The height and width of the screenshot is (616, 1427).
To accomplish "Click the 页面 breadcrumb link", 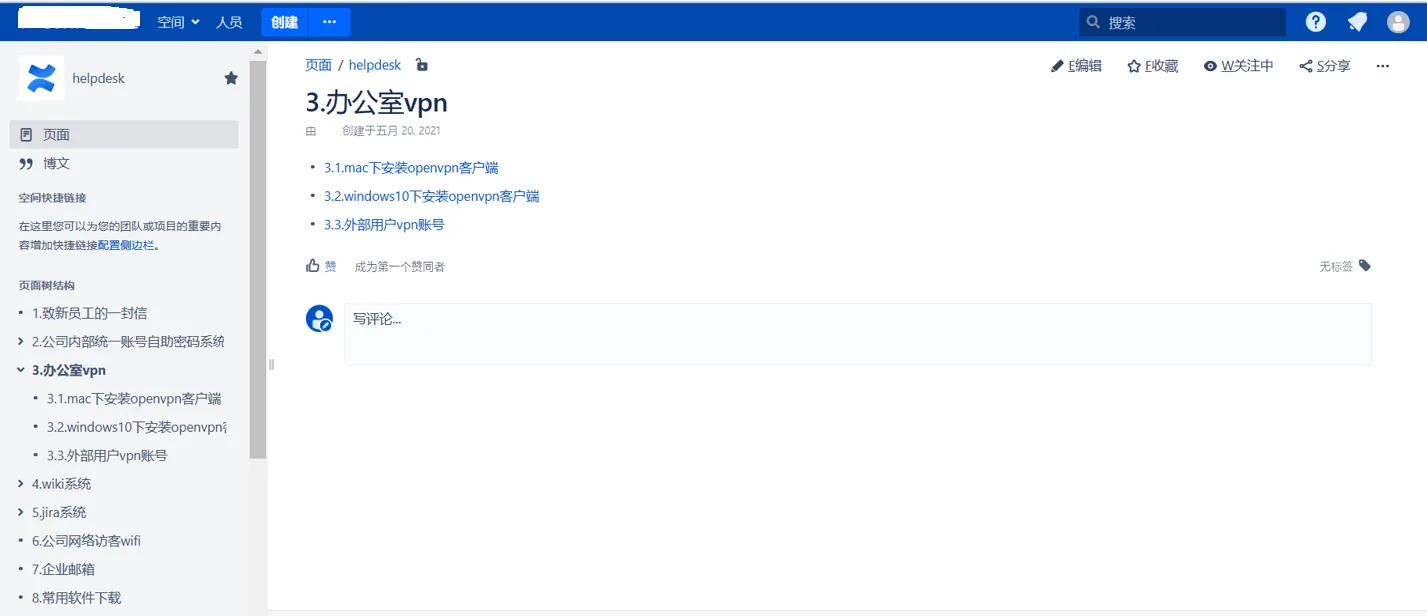I will click(x=318, y=65).
